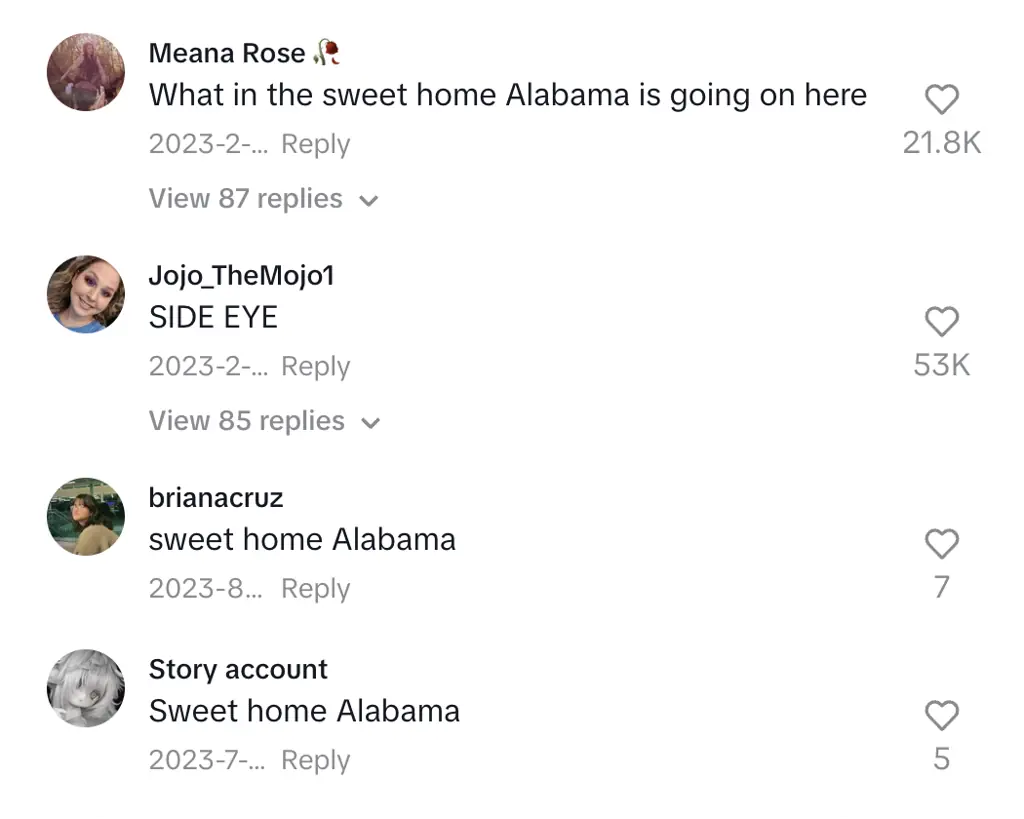
Task: Click chevron next to 85 replies
Action: [x=370, y=423]
